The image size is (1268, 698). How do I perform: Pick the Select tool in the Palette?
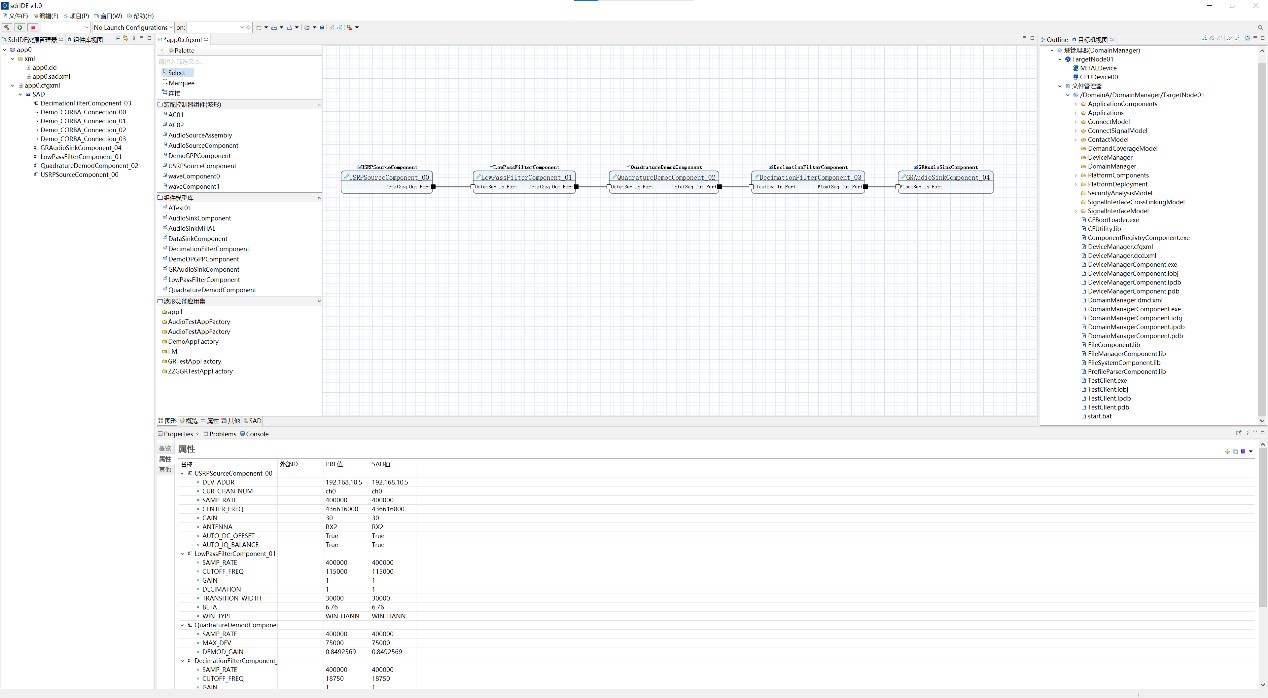(176, 73)
